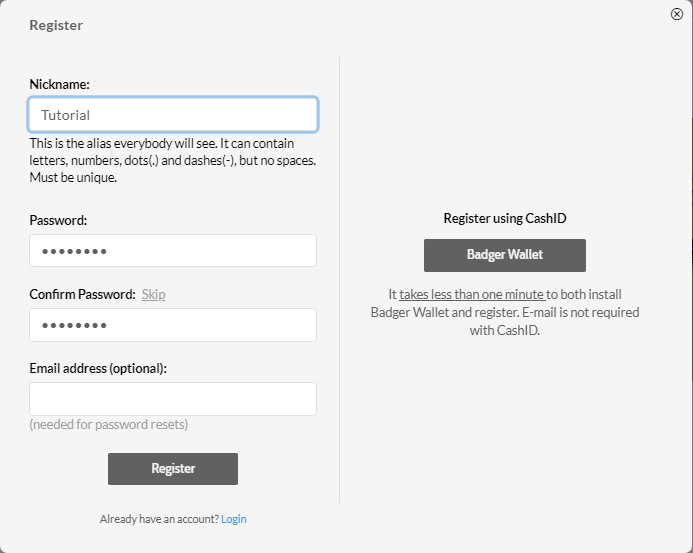Select the Confirm Password input field
This screenshot has width=693, height=553.
(x=173, y=325)
